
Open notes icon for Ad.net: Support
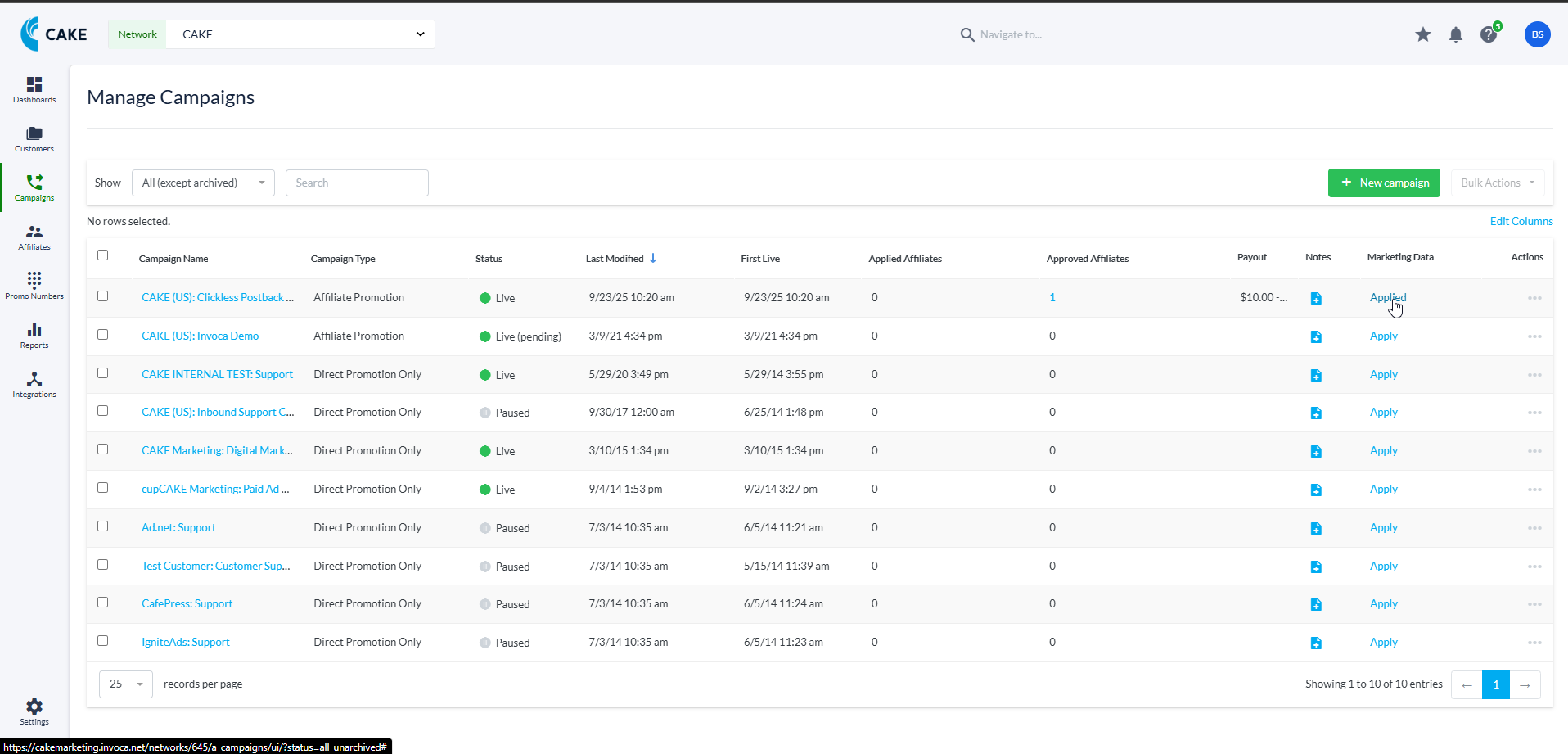[x=1316, y=529]
